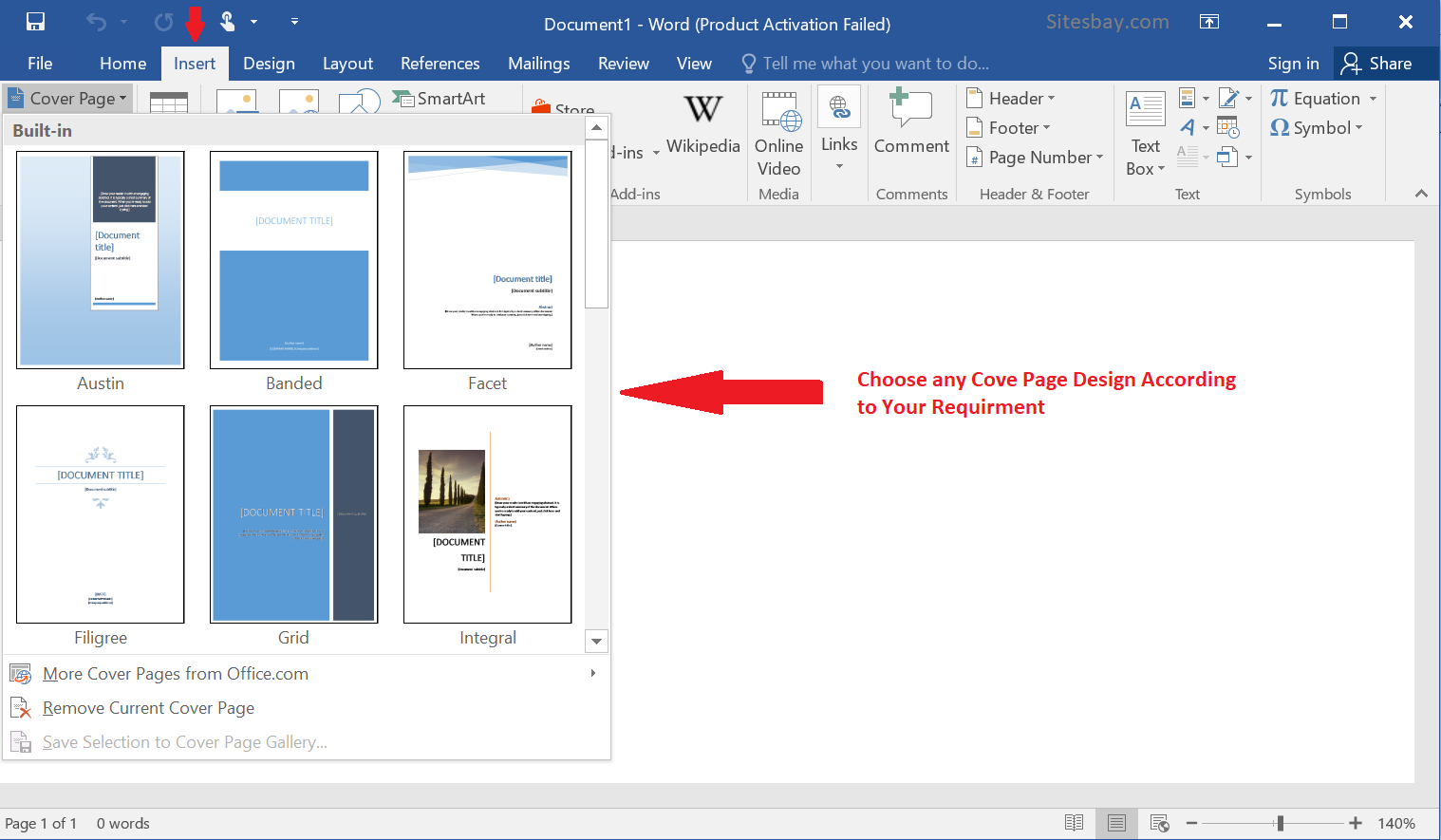Switch to the Layout tab
1441x840 pixels.
click(x=347, y=64)
